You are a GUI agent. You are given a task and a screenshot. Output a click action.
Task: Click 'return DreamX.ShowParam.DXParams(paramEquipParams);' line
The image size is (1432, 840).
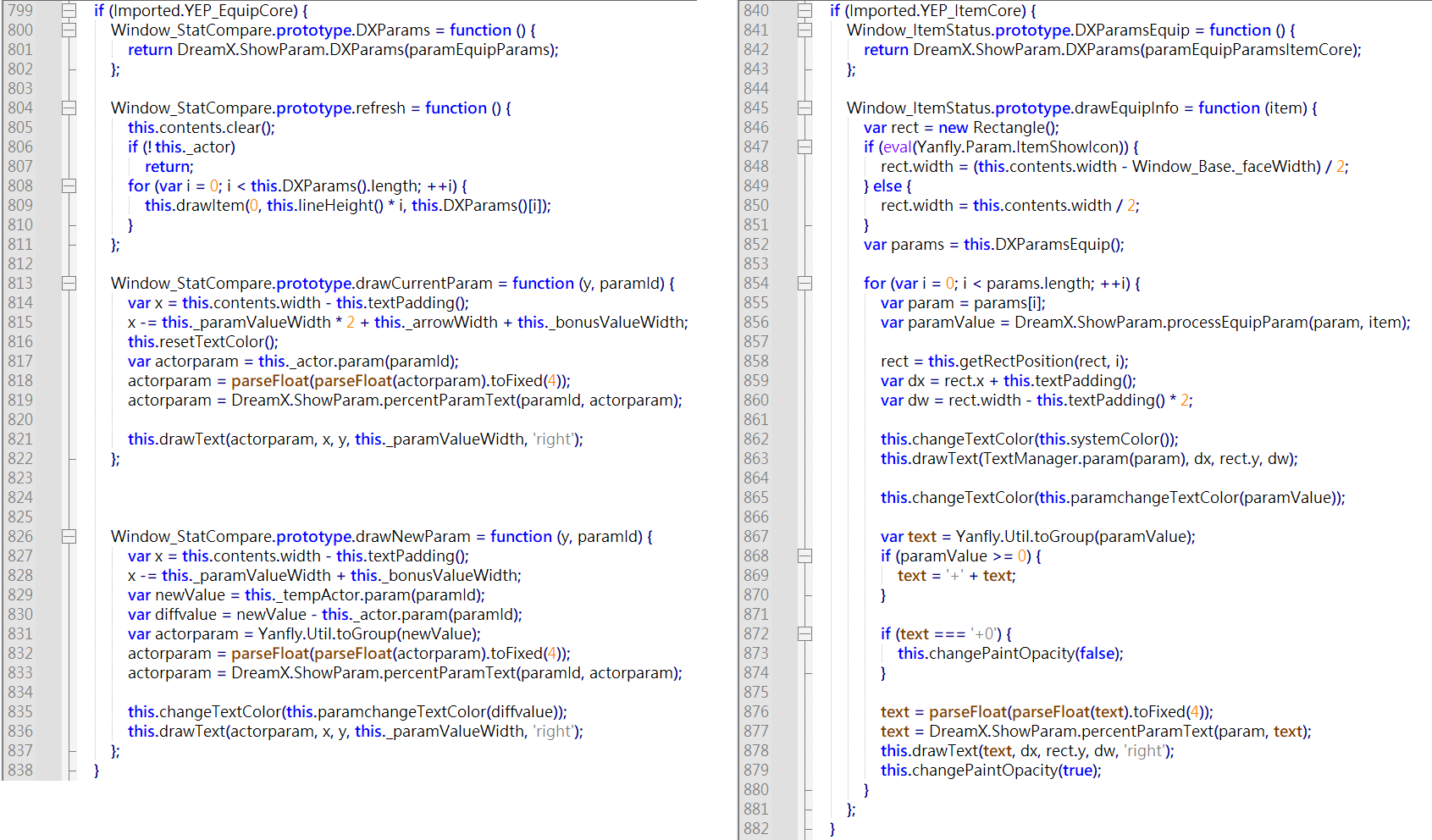click(x=343, y=50)
